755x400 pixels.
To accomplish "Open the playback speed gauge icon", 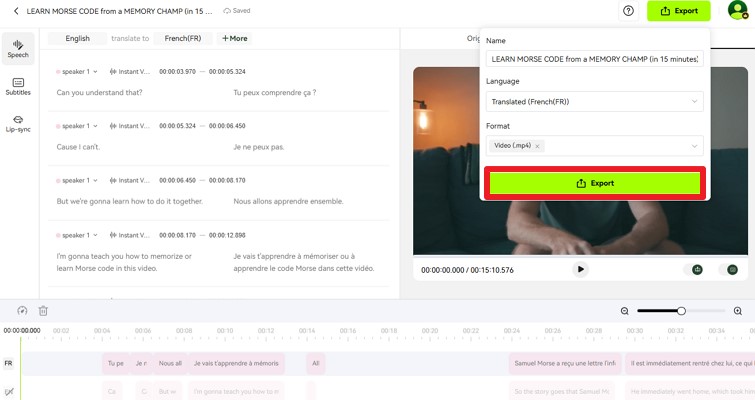I will pos(22,311).
